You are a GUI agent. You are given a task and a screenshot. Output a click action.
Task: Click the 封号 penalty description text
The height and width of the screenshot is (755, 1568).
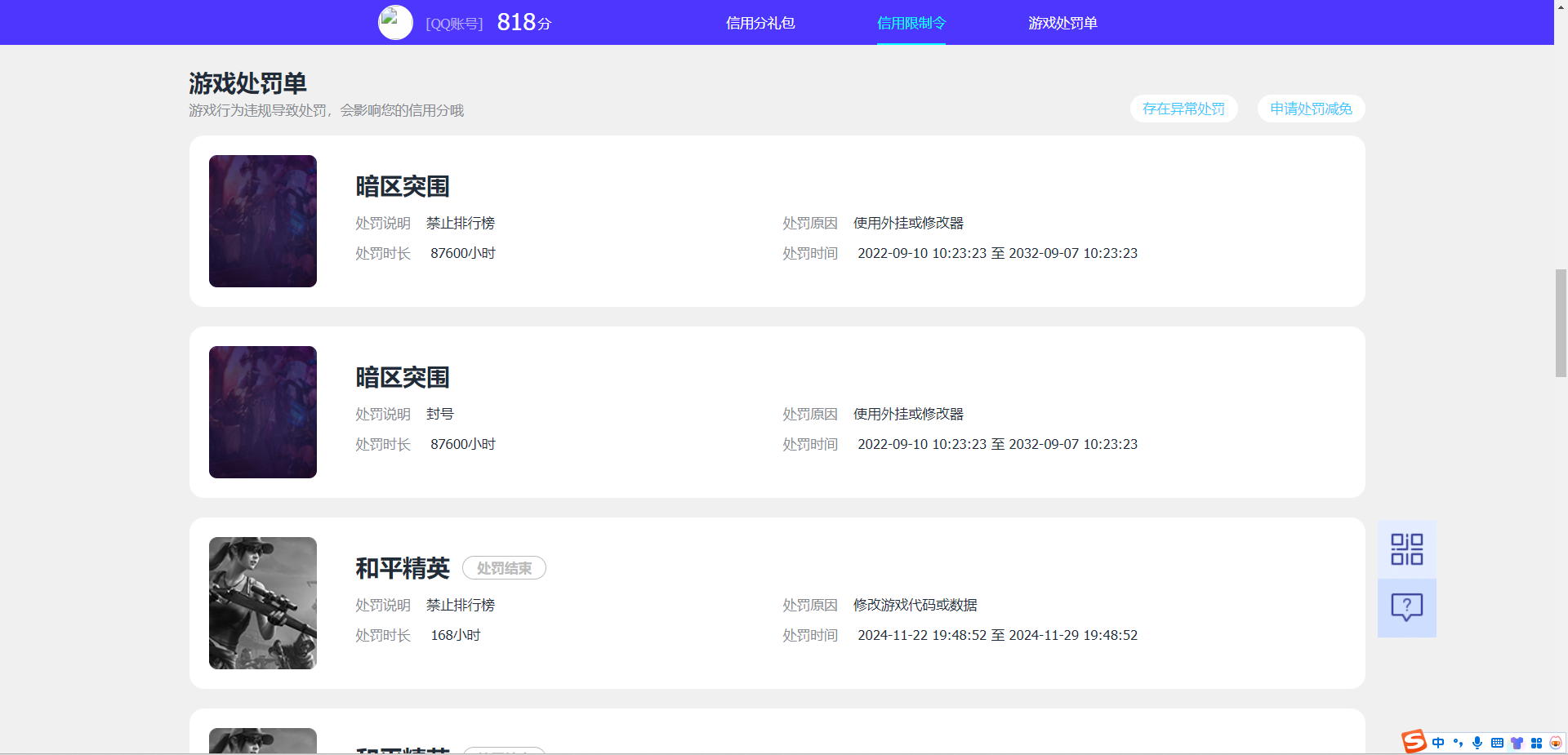[x=440, y=414]
